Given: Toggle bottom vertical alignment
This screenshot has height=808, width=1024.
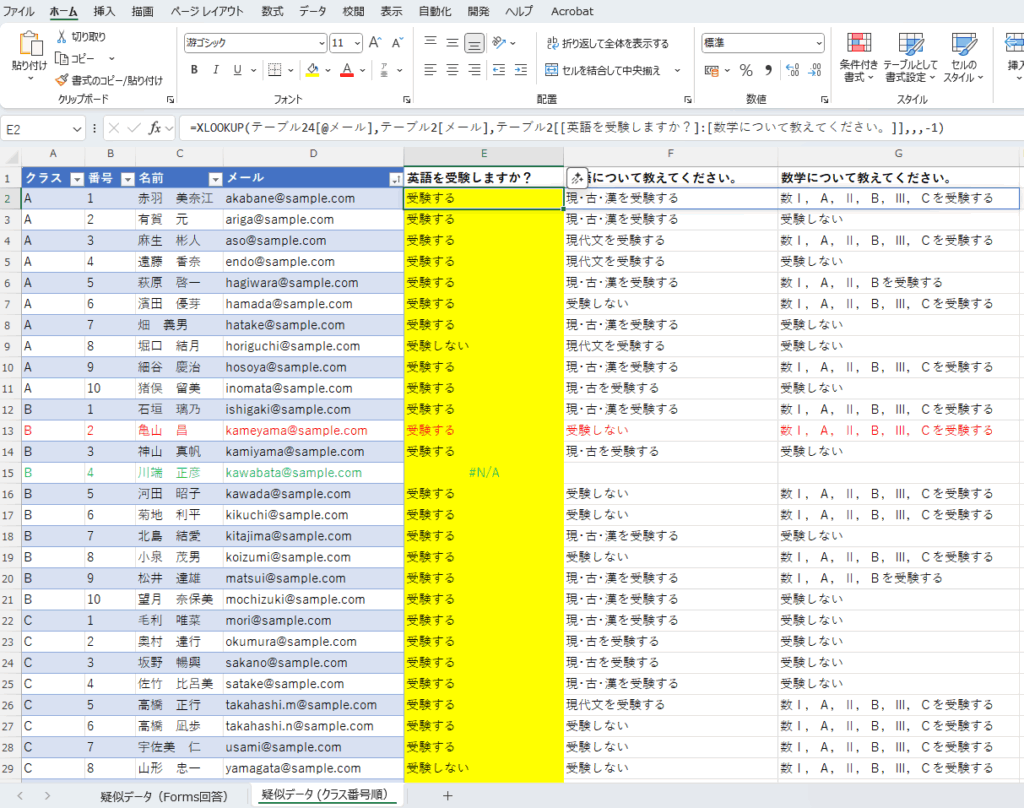Looking at the screenshot, I should (x=474, y=43).
